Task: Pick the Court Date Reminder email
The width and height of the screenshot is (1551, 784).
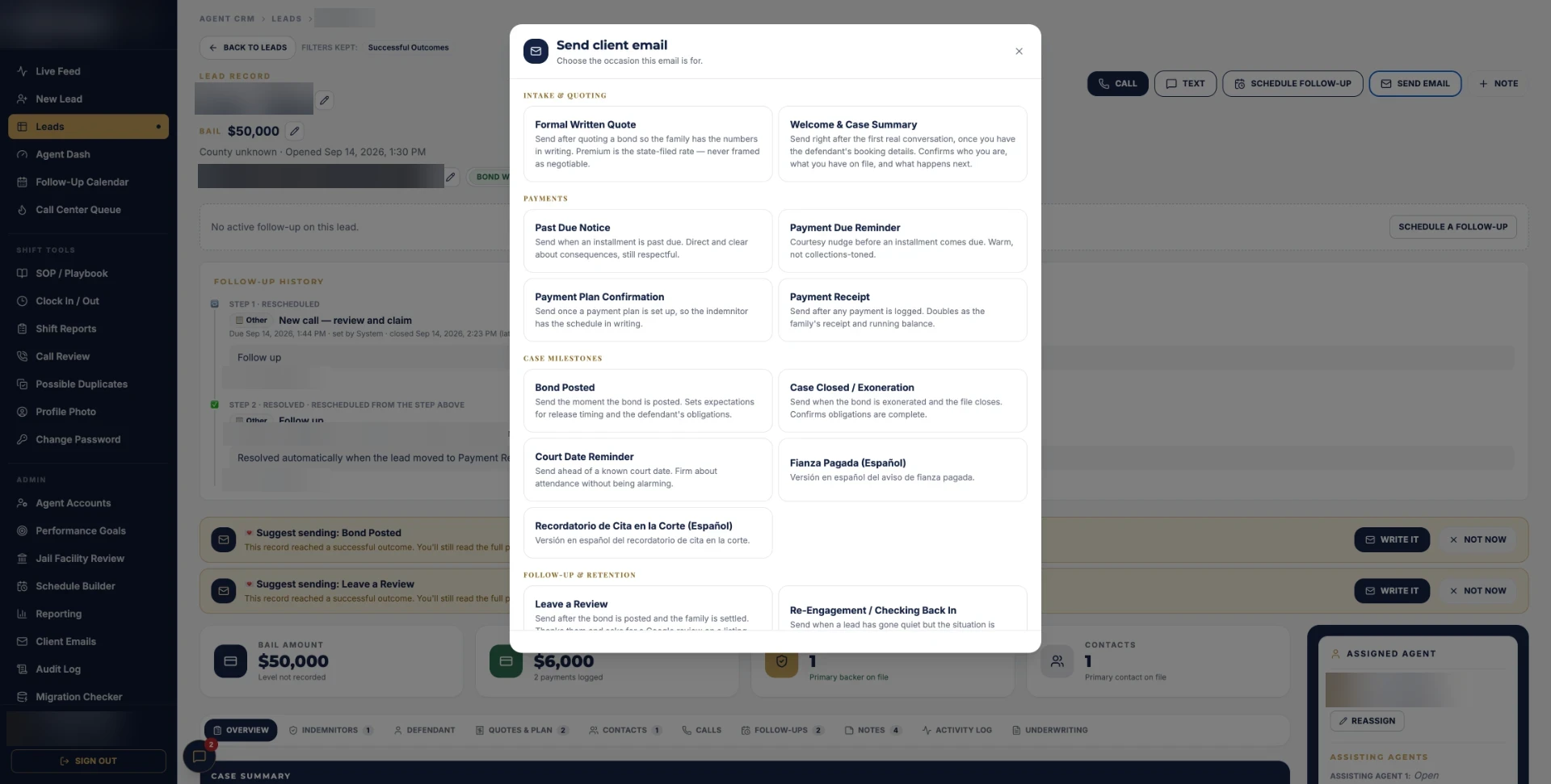Action: [x=648, y=470]
